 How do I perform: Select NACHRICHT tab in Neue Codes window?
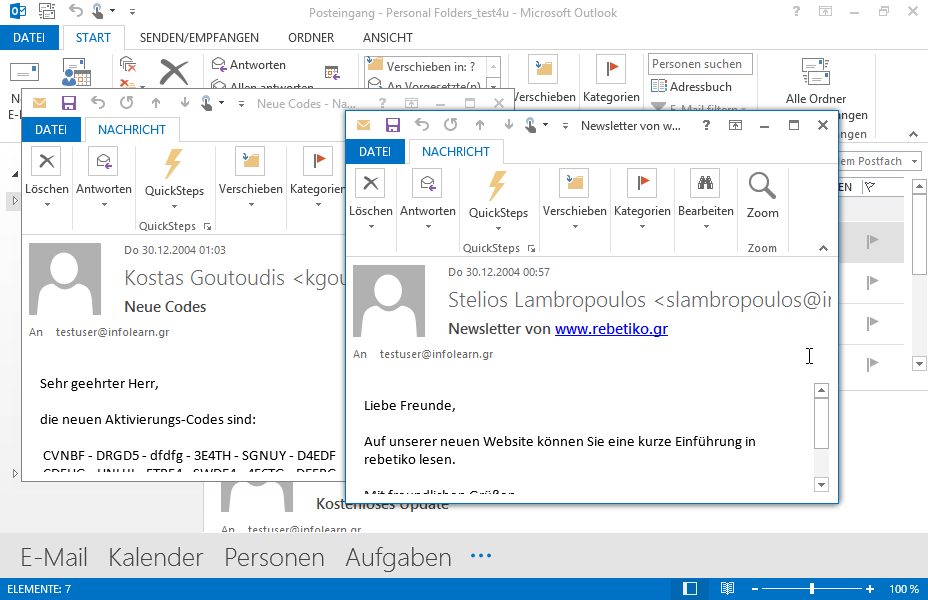tap(131, 130)
